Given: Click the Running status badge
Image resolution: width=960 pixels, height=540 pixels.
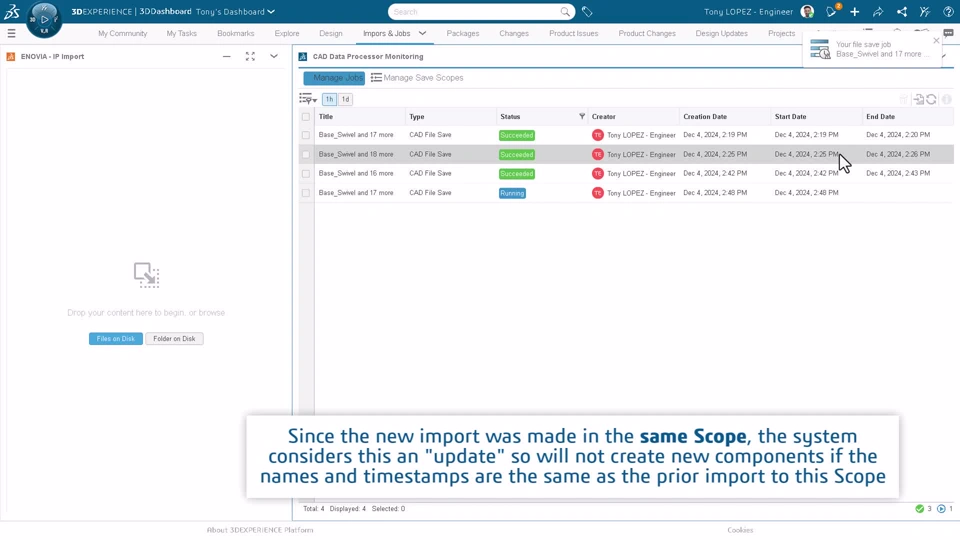Looking at the screenshot, I should point(512,193).
